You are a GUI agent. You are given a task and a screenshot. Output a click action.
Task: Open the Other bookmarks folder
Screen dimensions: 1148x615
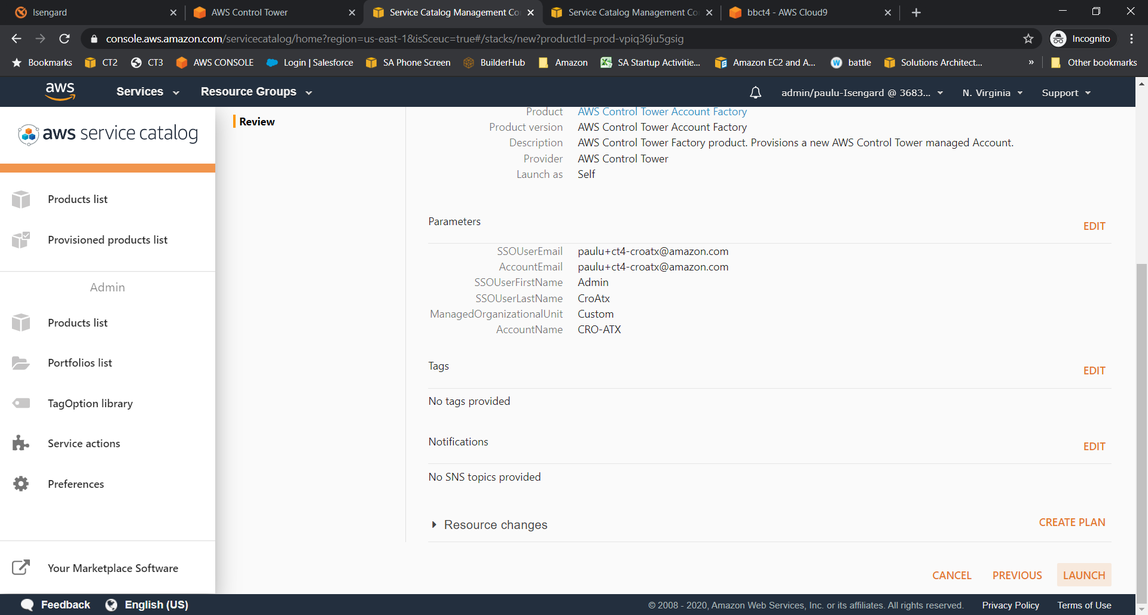tap(1094, 62)
